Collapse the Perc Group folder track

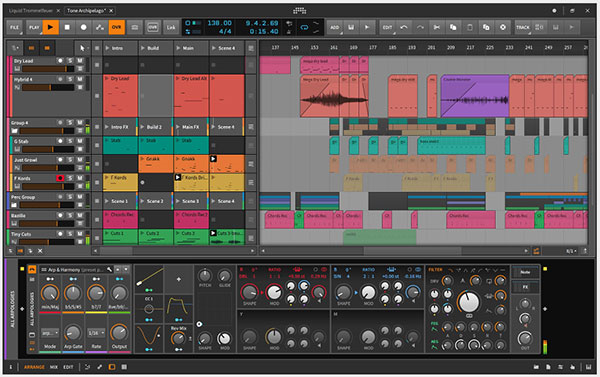[x=14, y=205]
